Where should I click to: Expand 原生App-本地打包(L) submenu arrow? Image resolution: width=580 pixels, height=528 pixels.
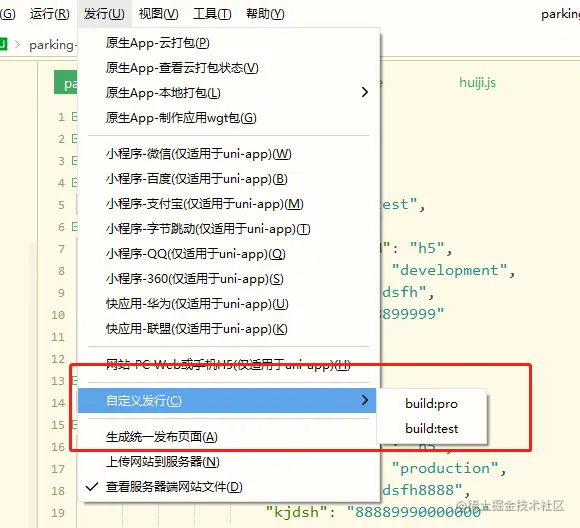(365, 92)
